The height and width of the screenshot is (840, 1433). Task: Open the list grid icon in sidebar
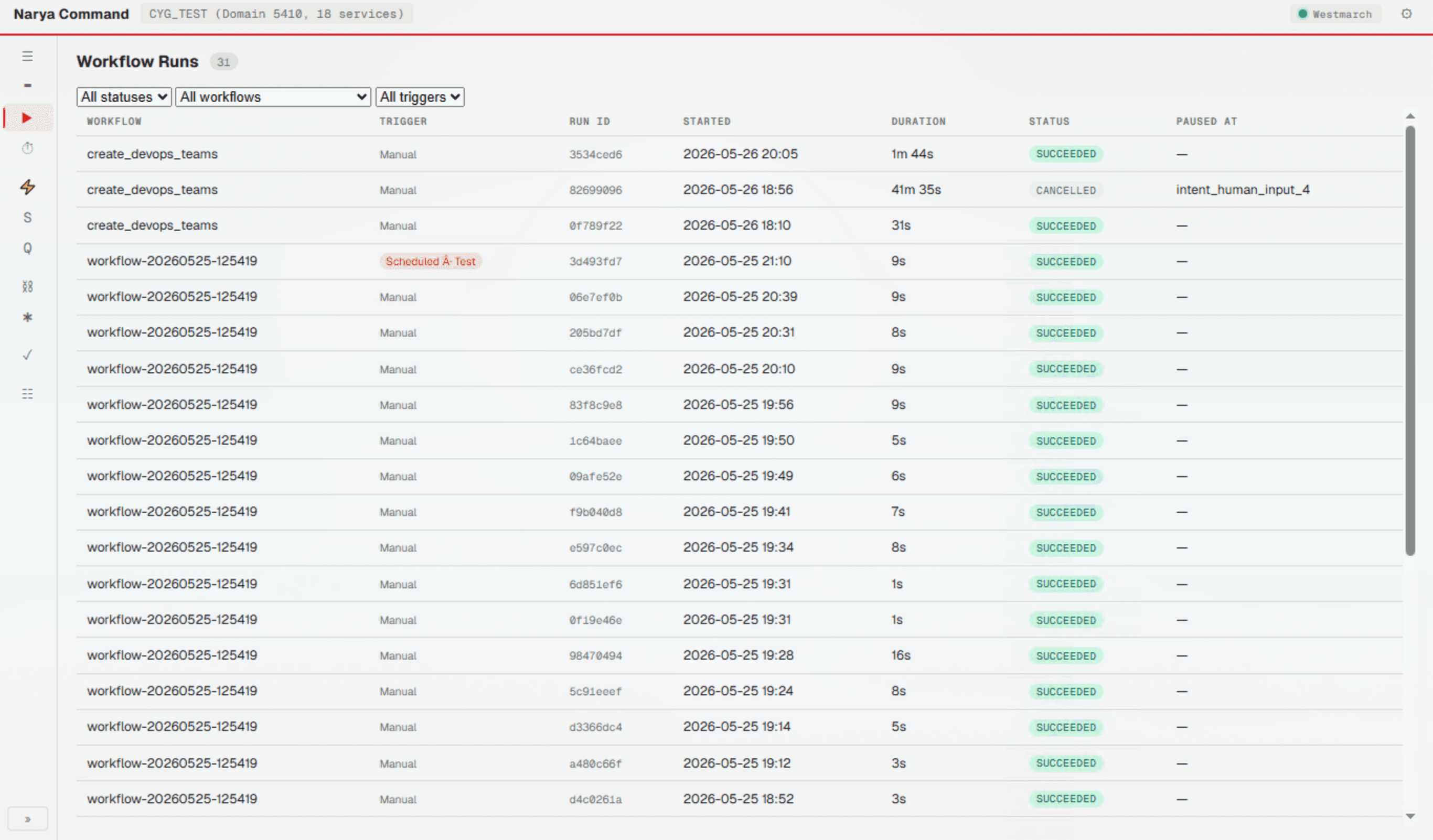click(x=27, y=393)
